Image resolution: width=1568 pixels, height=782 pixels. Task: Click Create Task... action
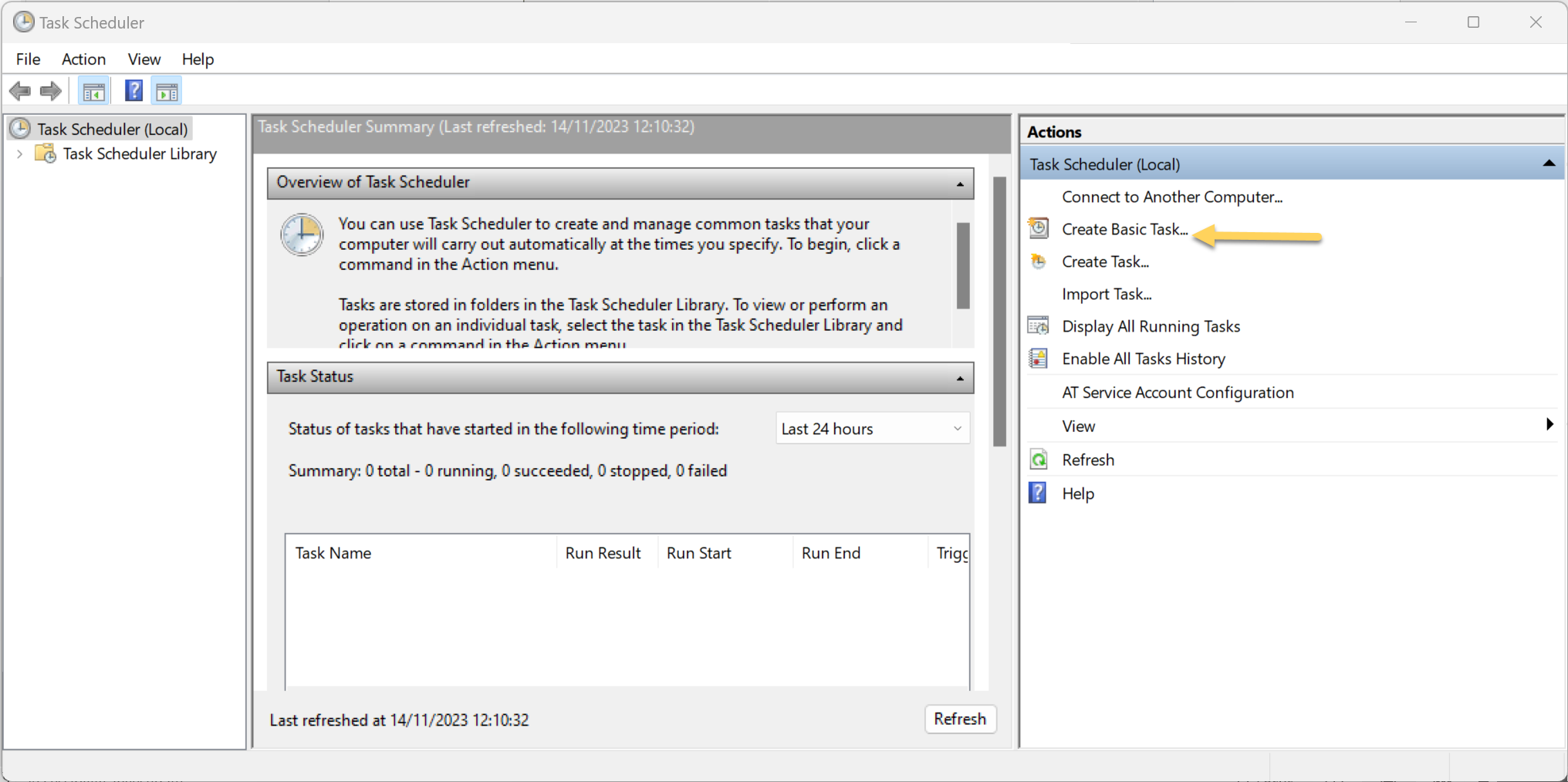click(1105, 261)
